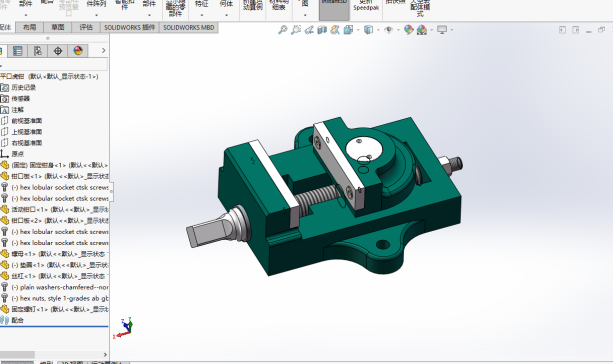Select the Zoom to Area tool
The height and width of the screenshot is (364, 613).
pos(296,30)
